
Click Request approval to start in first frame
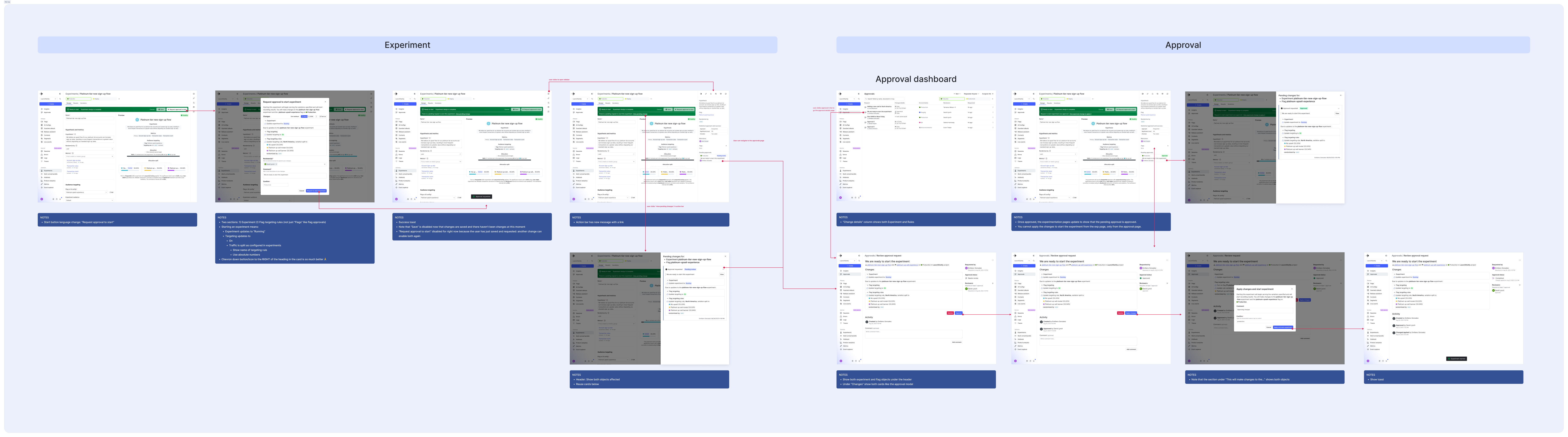tap(177, 110)
